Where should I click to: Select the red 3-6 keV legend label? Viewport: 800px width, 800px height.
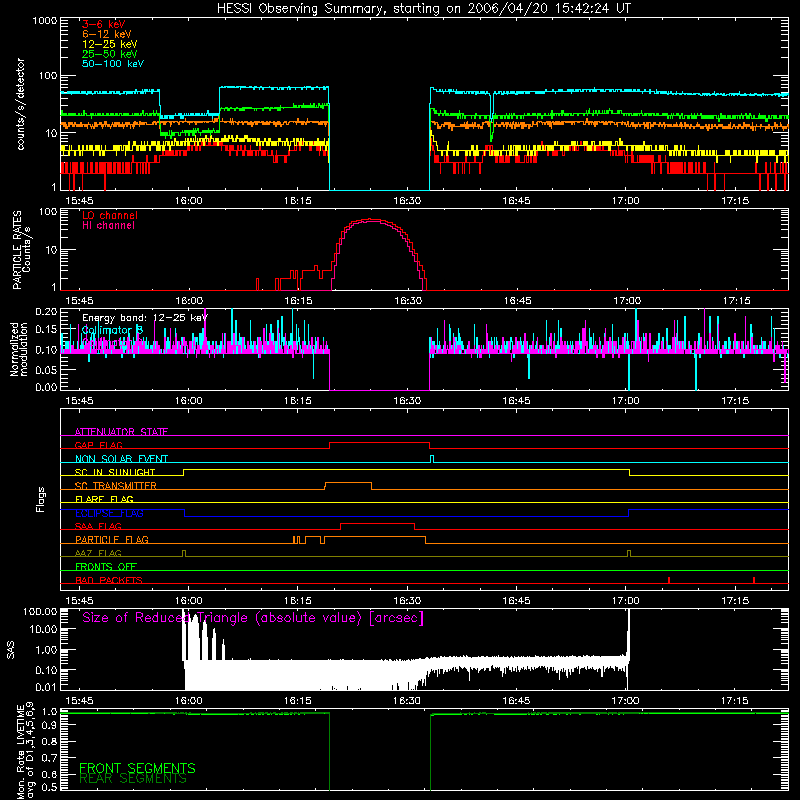coord(104,24)
